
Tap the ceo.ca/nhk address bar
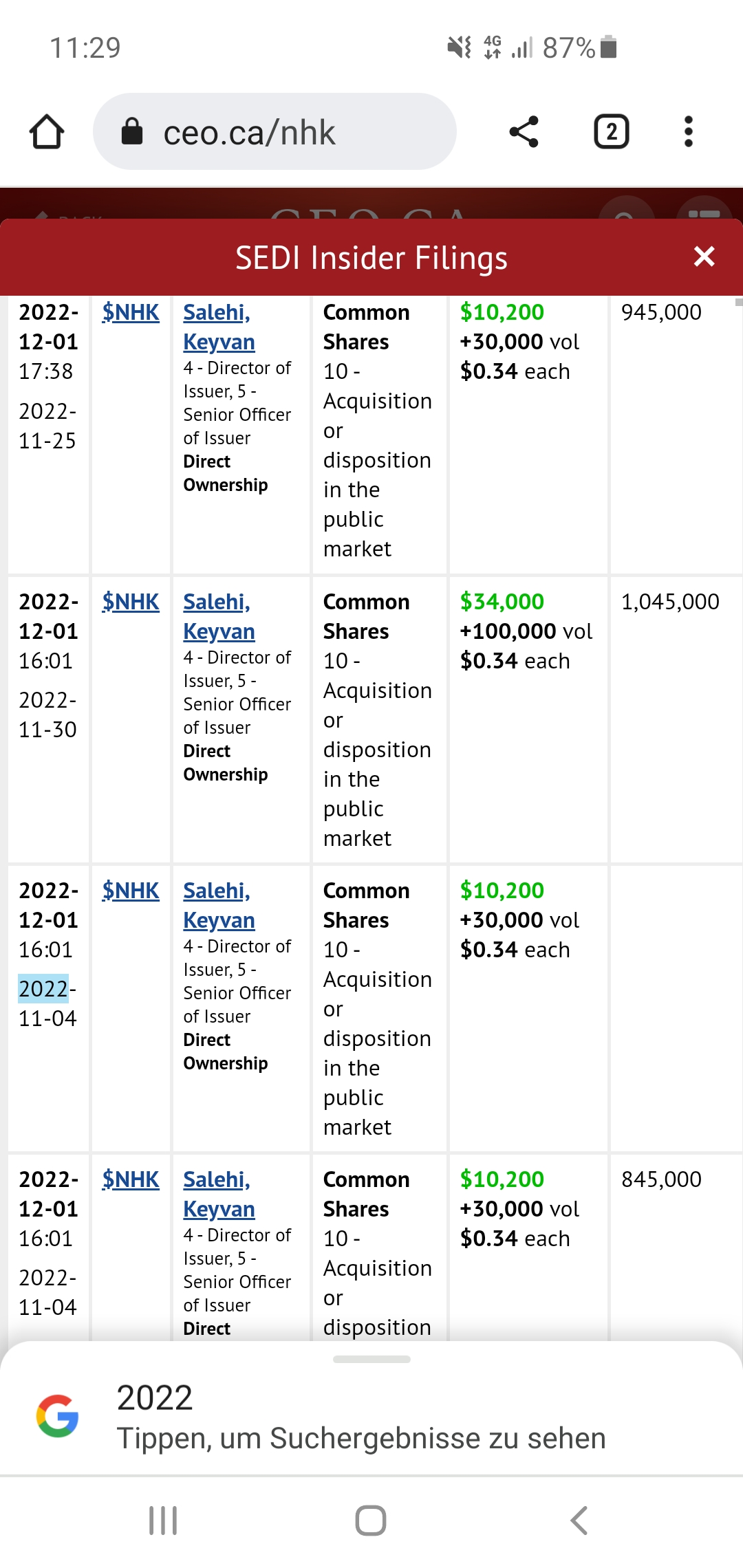[275, 131]
